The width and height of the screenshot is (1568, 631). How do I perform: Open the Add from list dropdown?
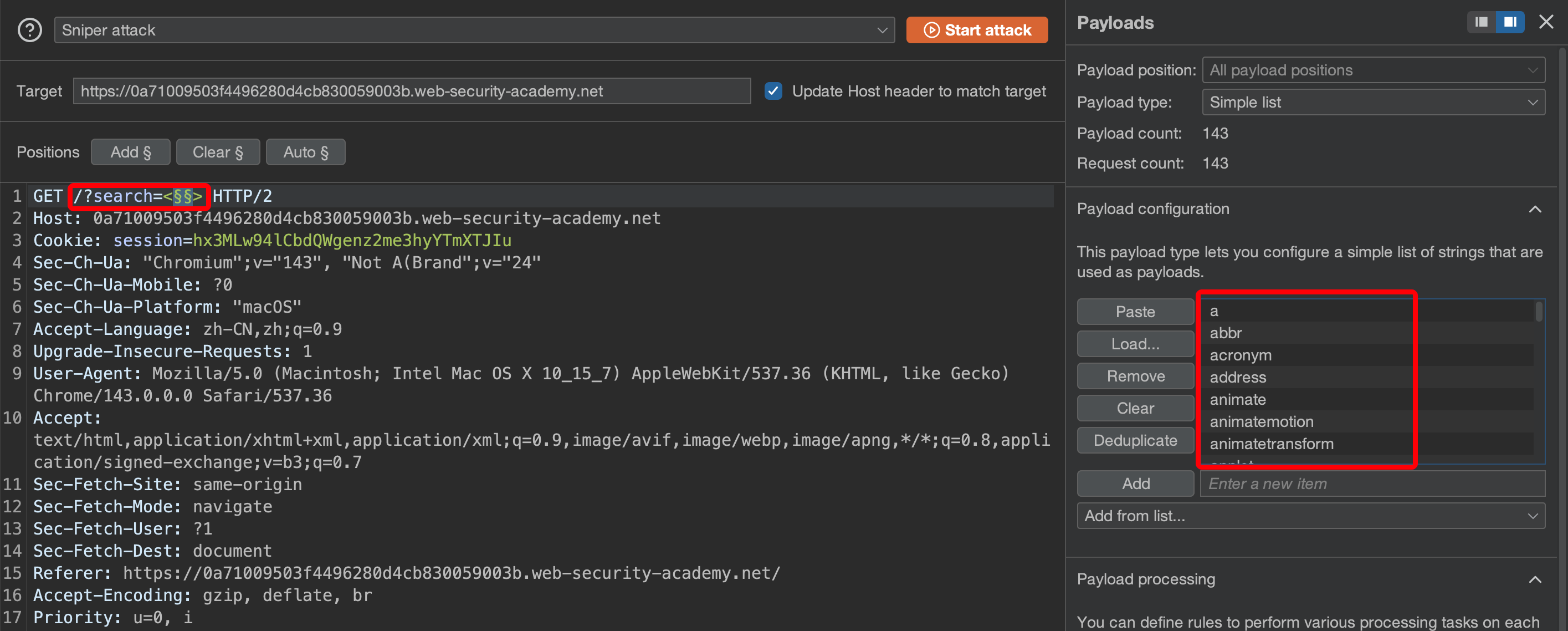pyautogui.click(x=1310, y=516)
